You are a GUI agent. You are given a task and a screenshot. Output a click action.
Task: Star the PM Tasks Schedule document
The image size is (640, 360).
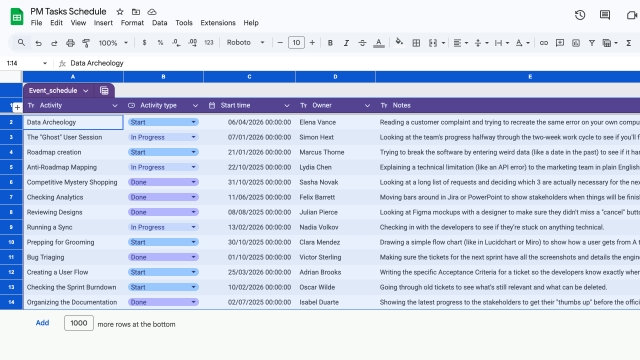pyautogui.click(x=120, y=12)
